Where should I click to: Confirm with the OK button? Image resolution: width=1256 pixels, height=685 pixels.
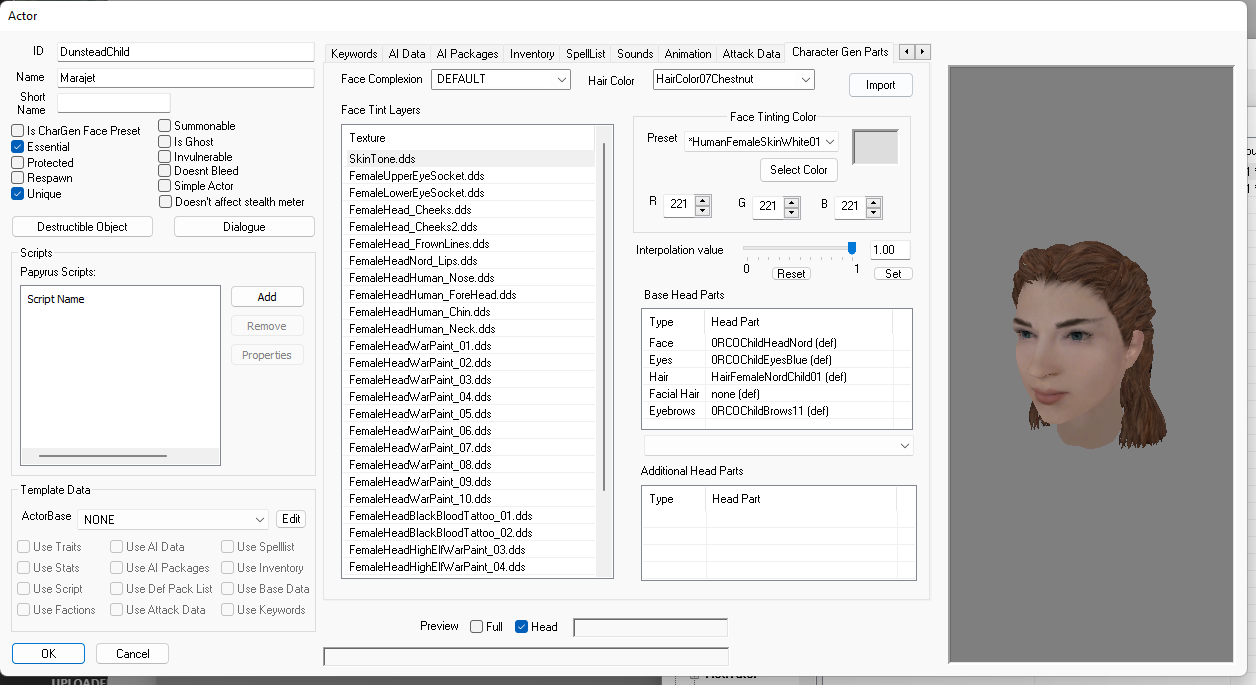click(49, 653)
